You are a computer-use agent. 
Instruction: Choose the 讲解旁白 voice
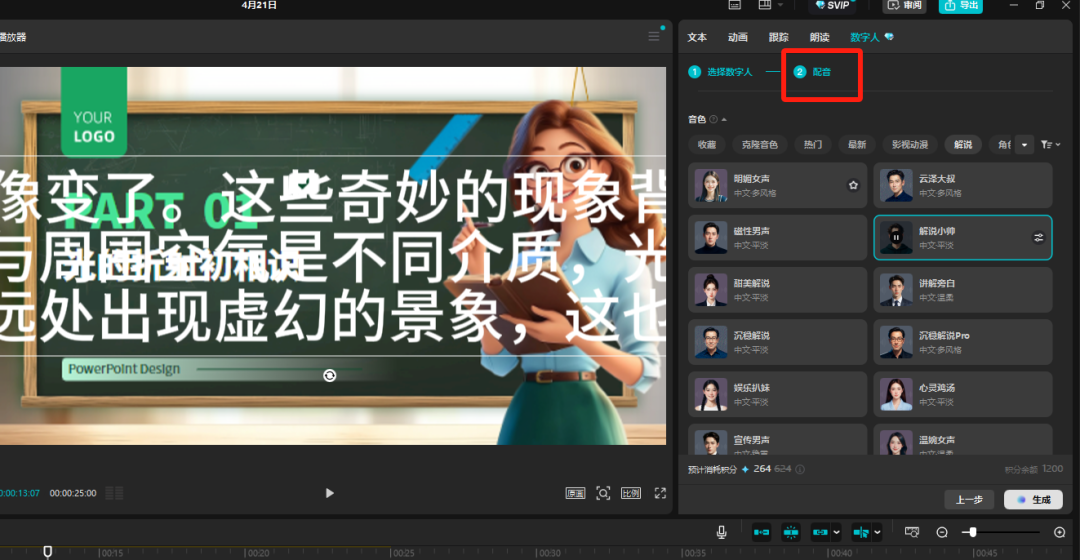(x=963, y=290)
